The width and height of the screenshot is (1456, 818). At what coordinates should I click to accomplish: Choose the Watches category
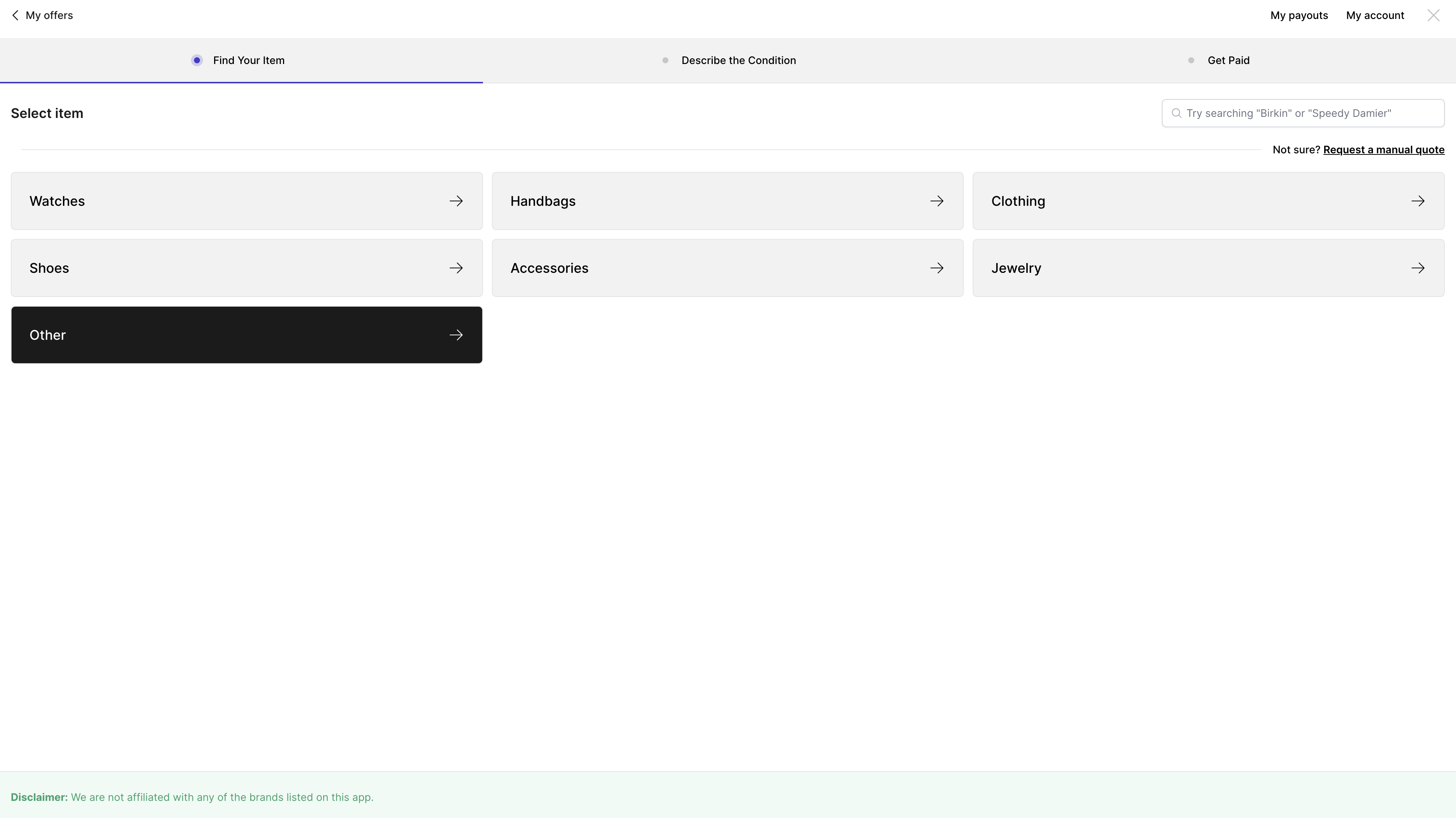247,201
